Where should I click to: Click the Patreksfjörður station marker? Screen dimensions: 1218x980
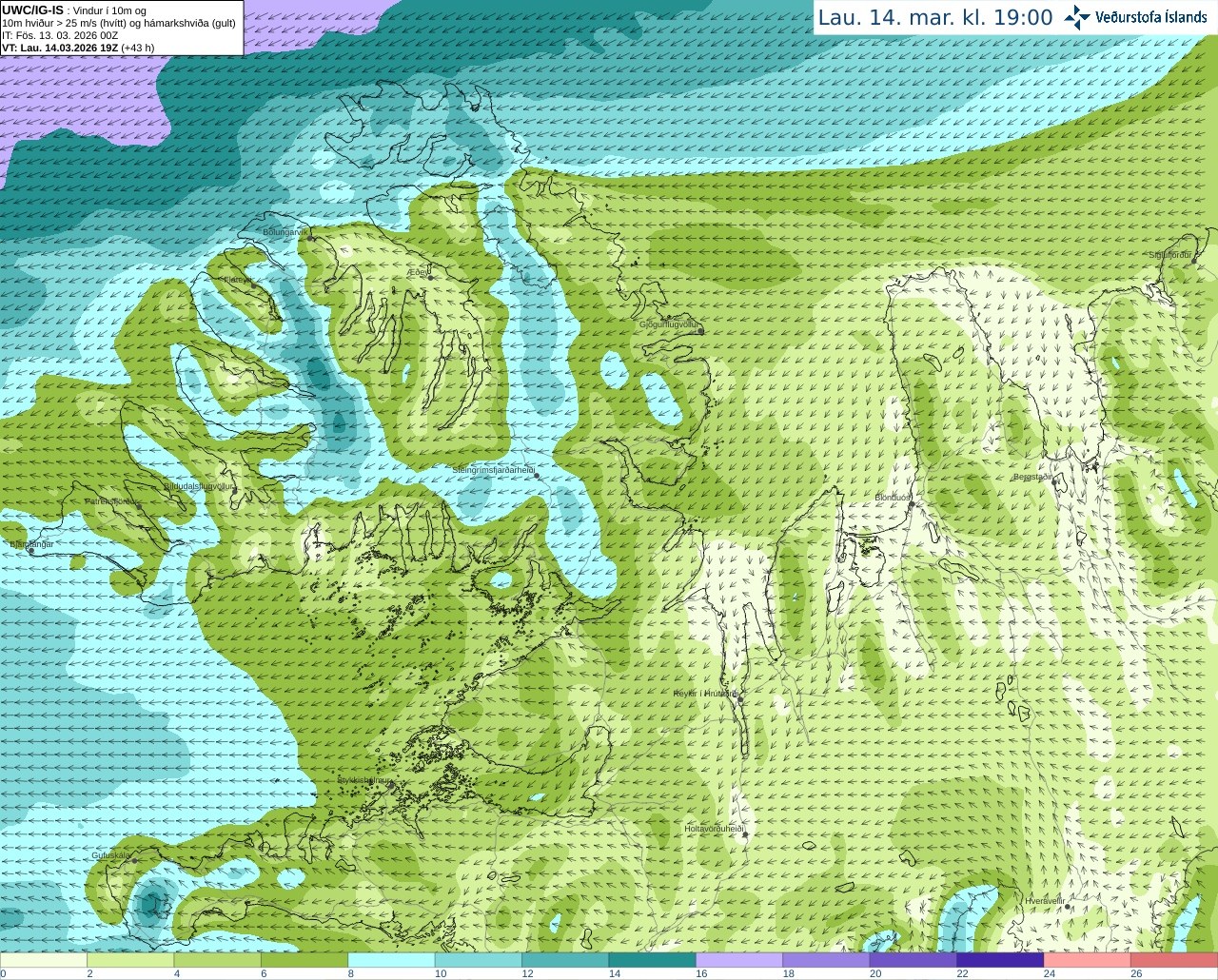(140, 506)
